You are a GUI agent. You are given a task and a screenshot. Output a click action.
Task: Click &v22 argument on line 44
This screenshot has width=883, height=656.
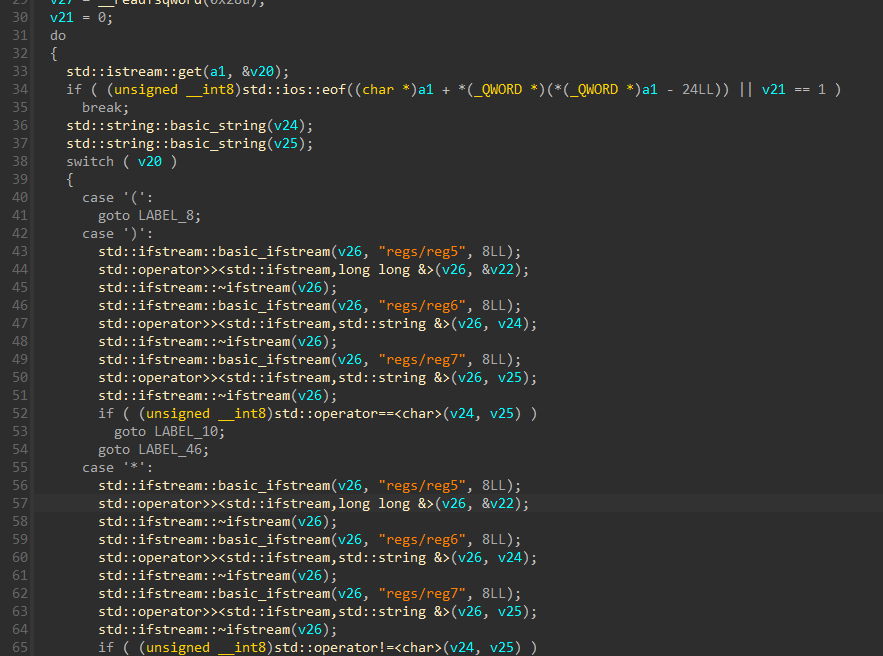point(498,270)
